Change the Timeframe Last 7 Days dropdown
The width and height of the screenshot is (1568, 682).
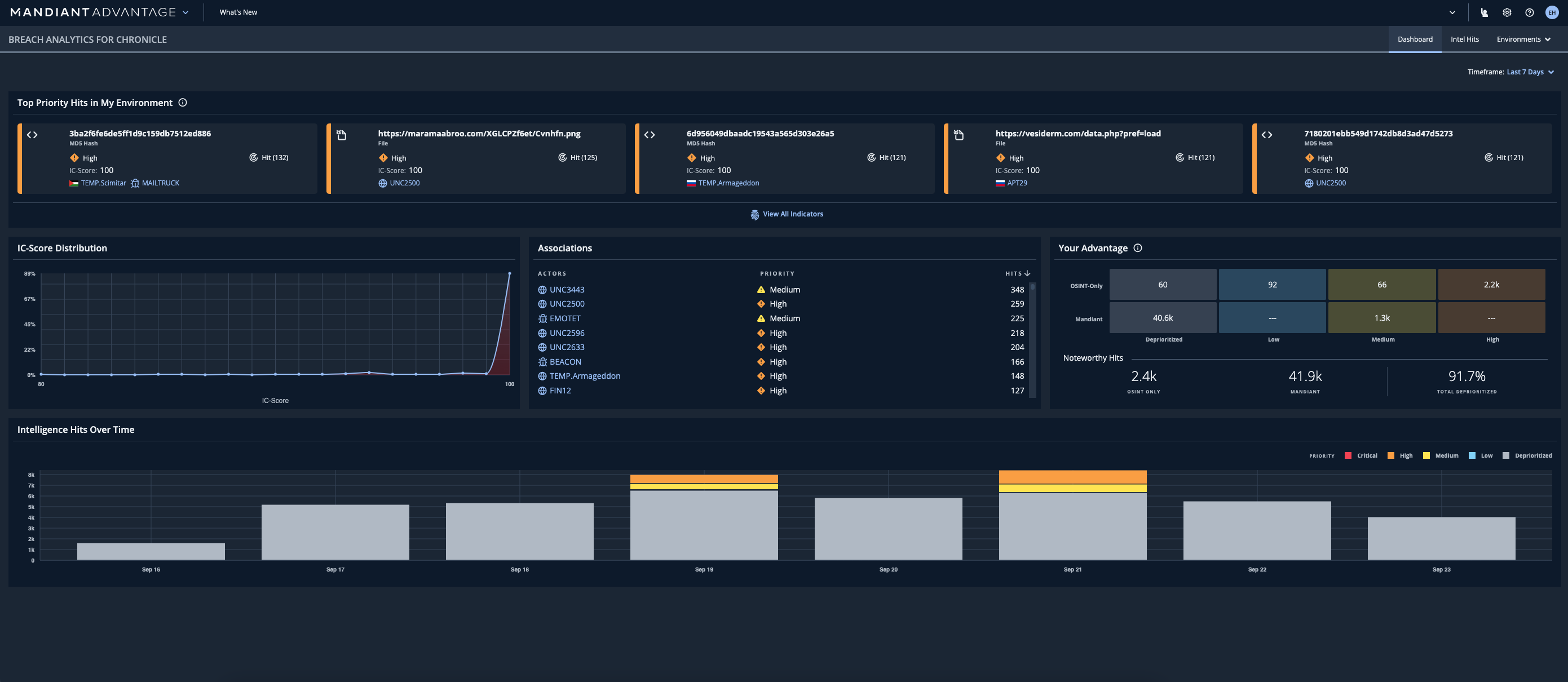click(x=1530, y=72)
